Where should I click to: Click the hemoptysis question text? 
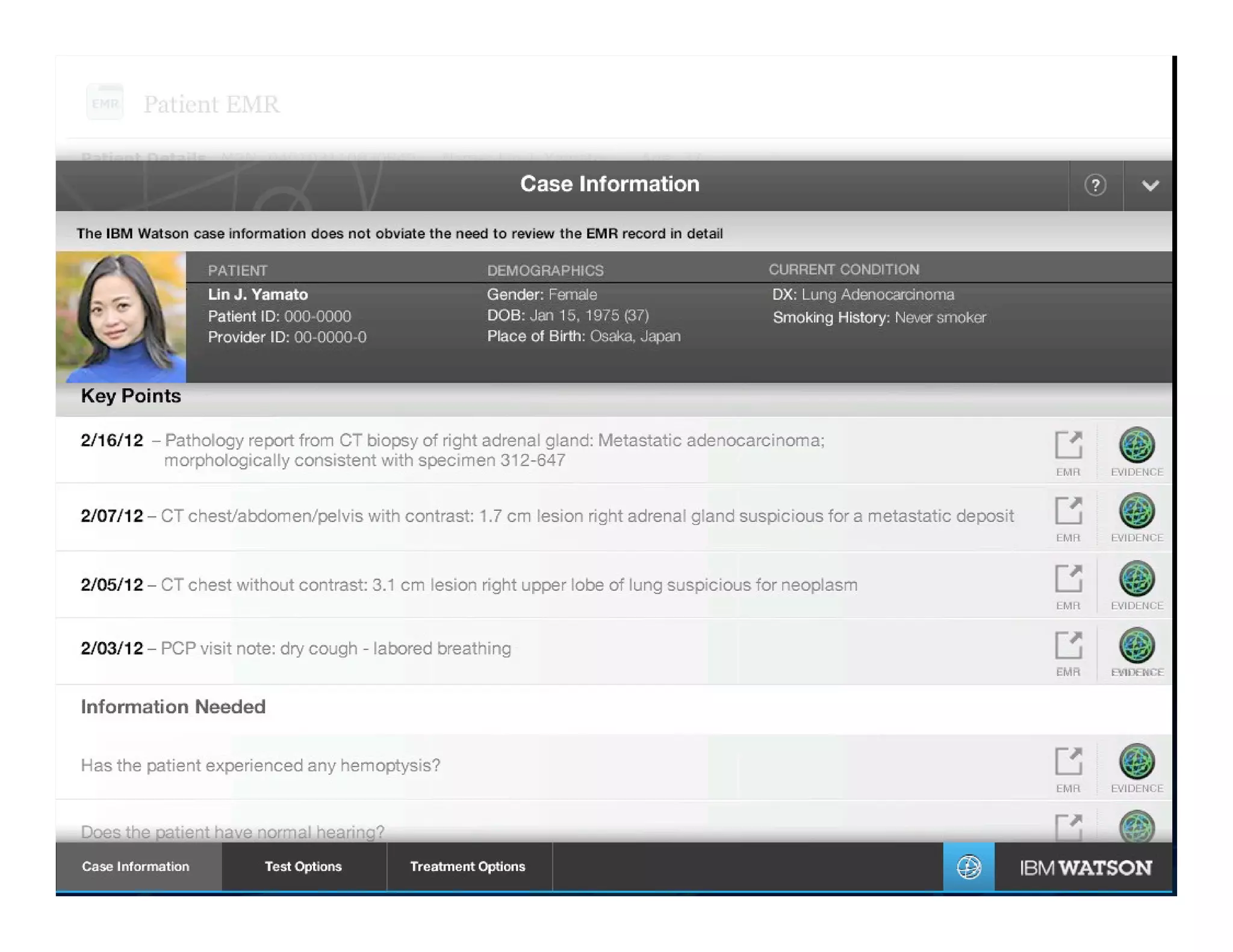[261, 765]
